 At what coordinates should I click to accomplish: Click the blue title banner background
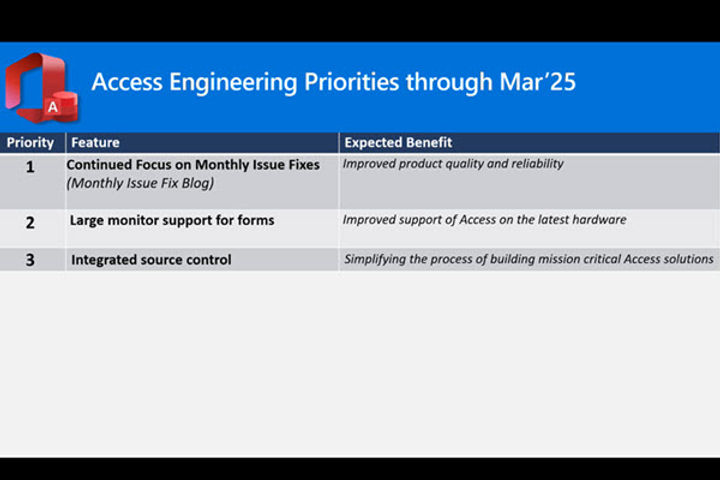click(643, 87)
